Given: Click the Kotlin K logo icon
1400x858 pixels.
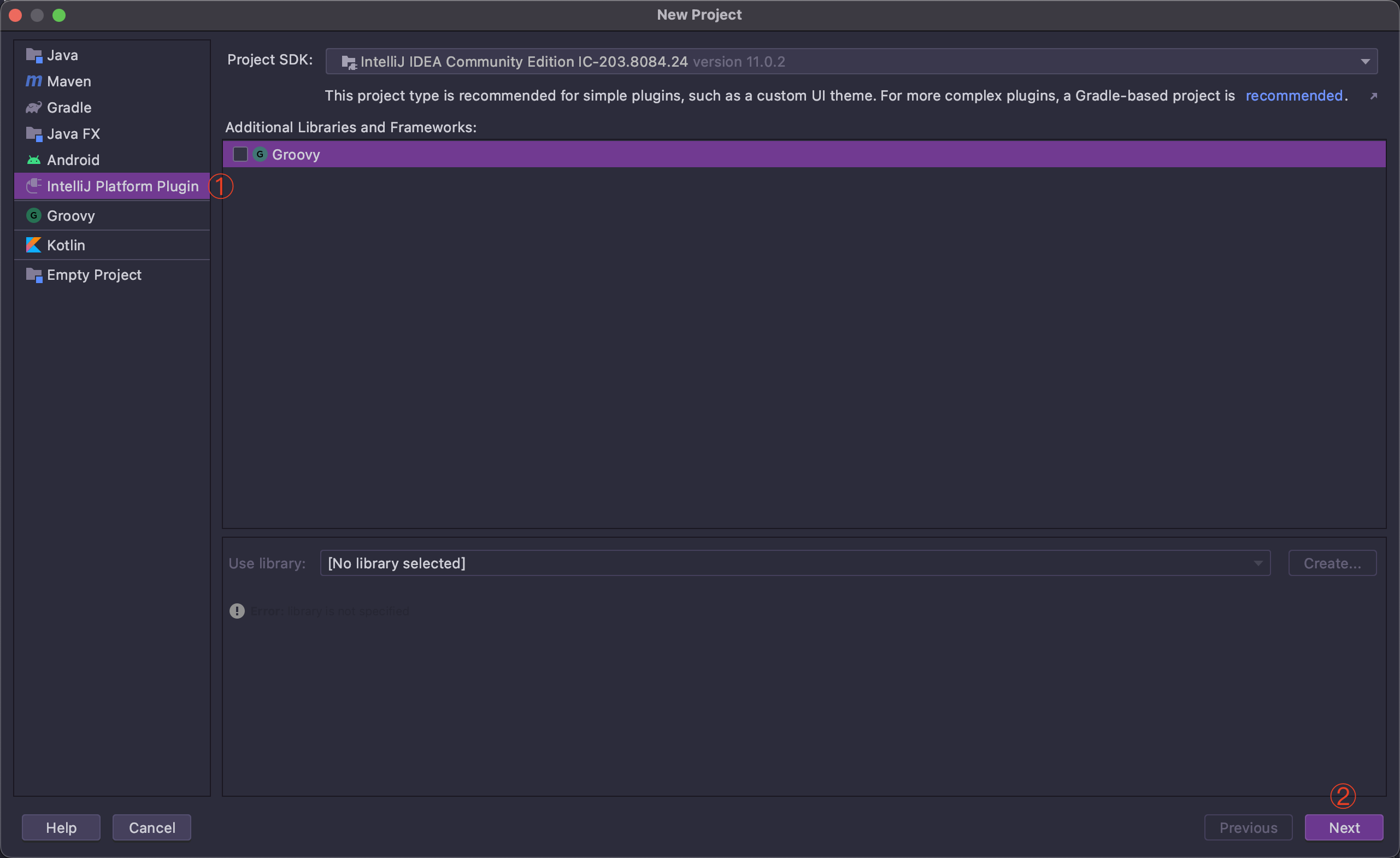Looking at the screenshot, I should tap(34, 245).
